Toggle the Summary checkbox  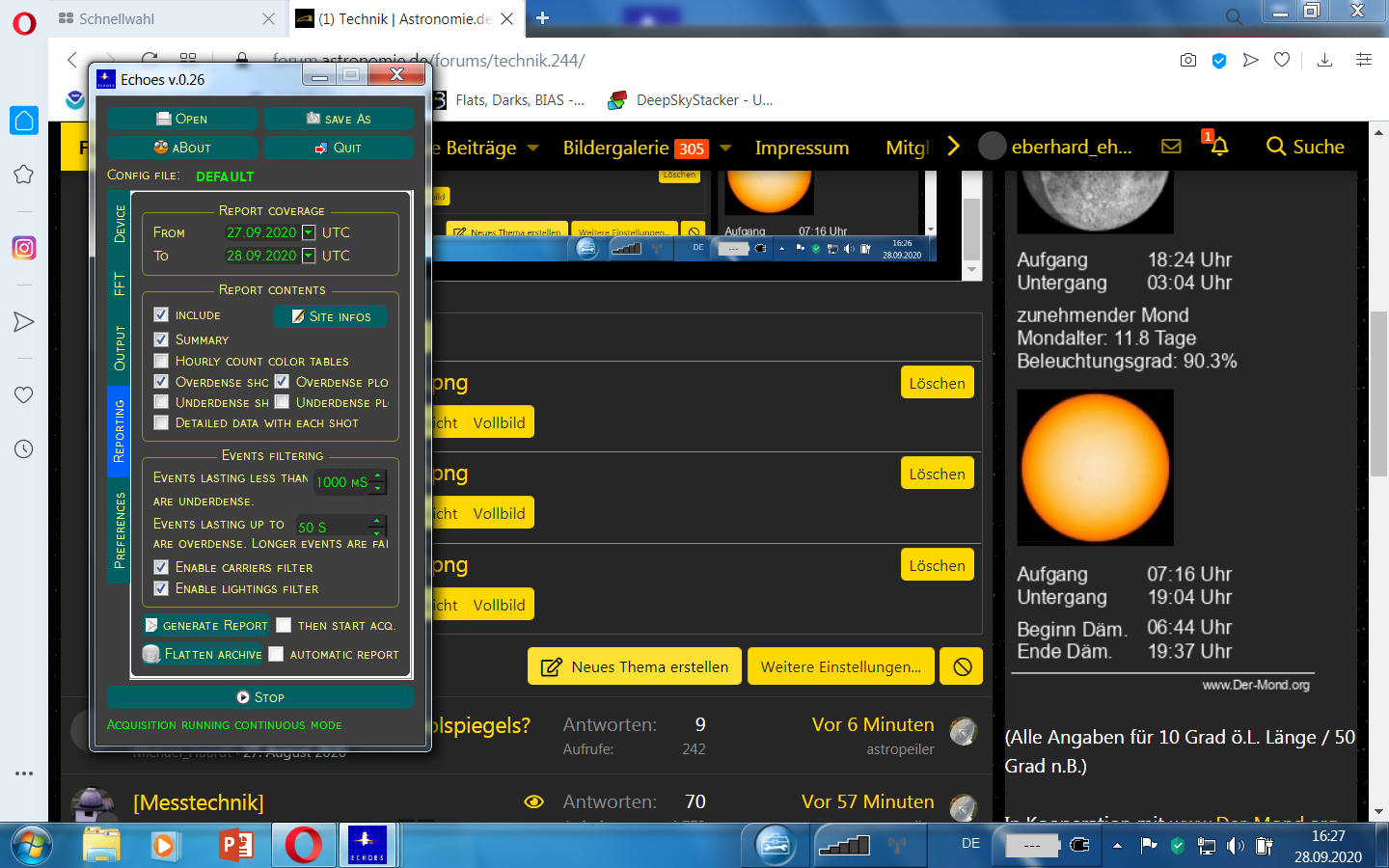click(x=161, y=339)
